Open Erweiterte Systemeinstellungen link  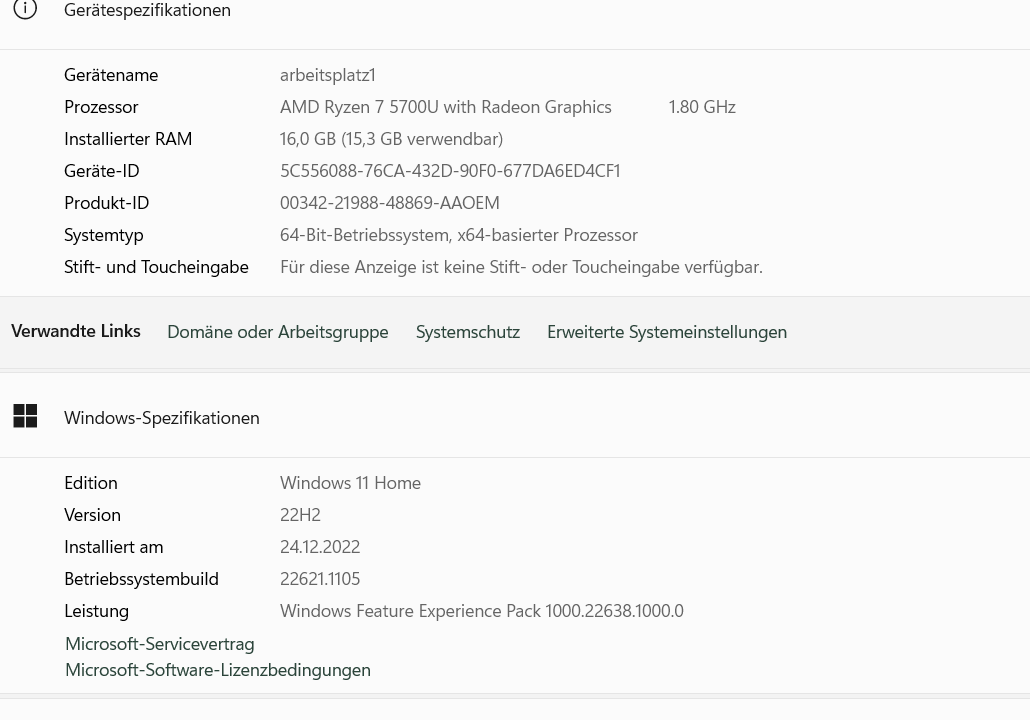(x=667, y=332)
